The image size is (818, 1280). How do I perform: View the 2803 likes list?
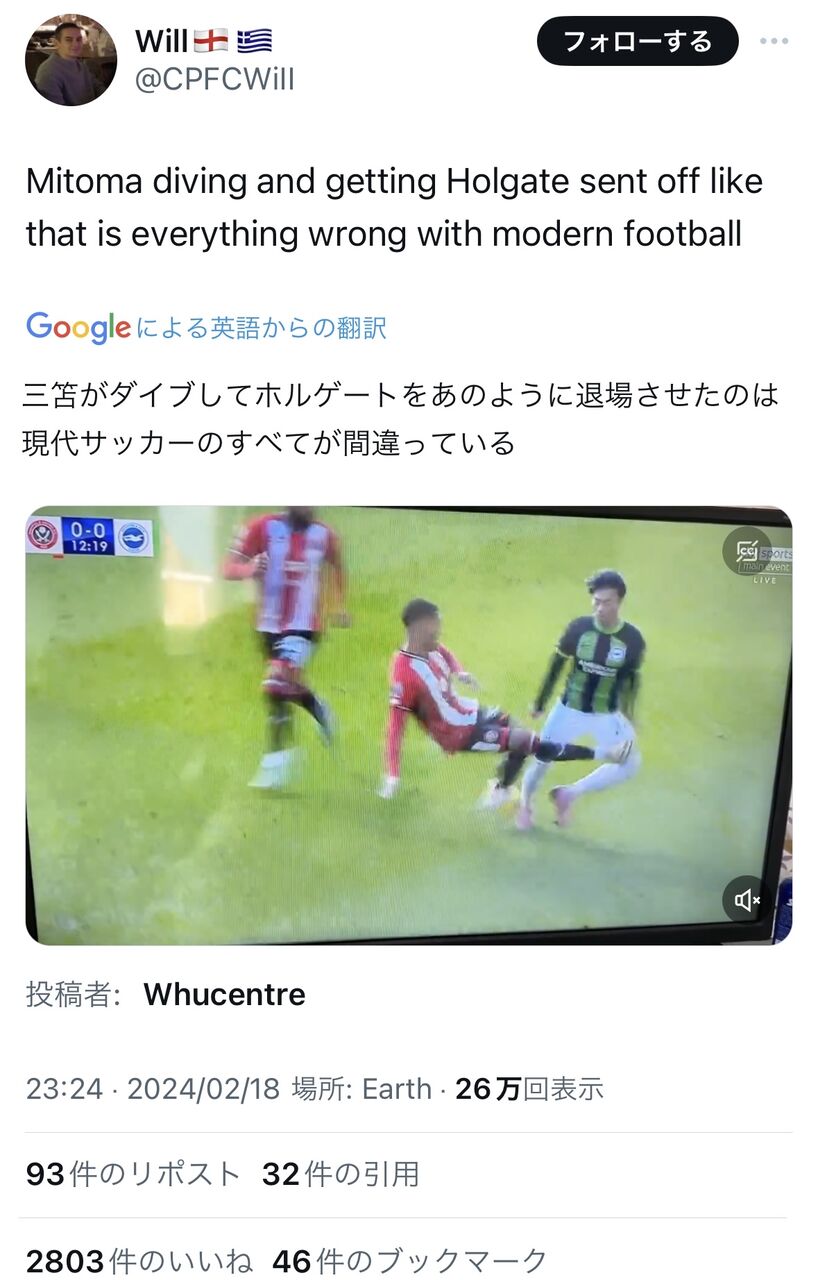coord(139,1262)
